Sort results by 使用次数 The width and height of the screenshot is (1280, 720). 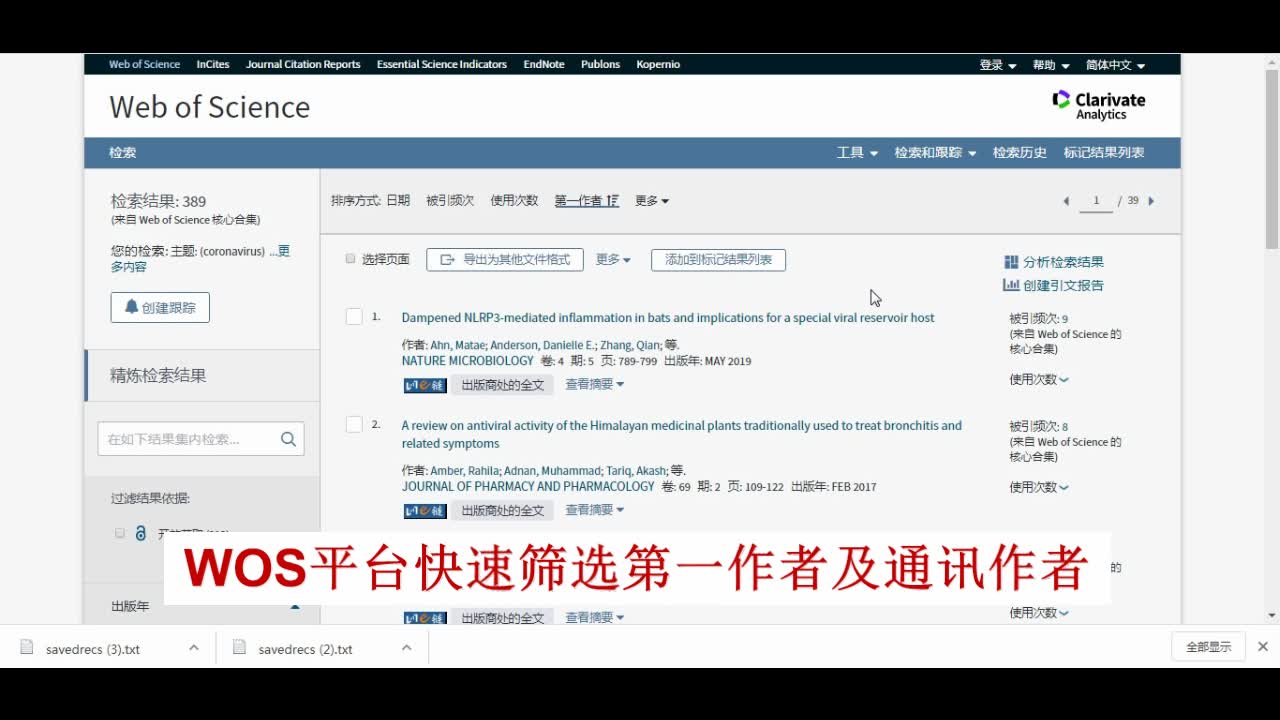pyautogui.click(x=514, y=201)
